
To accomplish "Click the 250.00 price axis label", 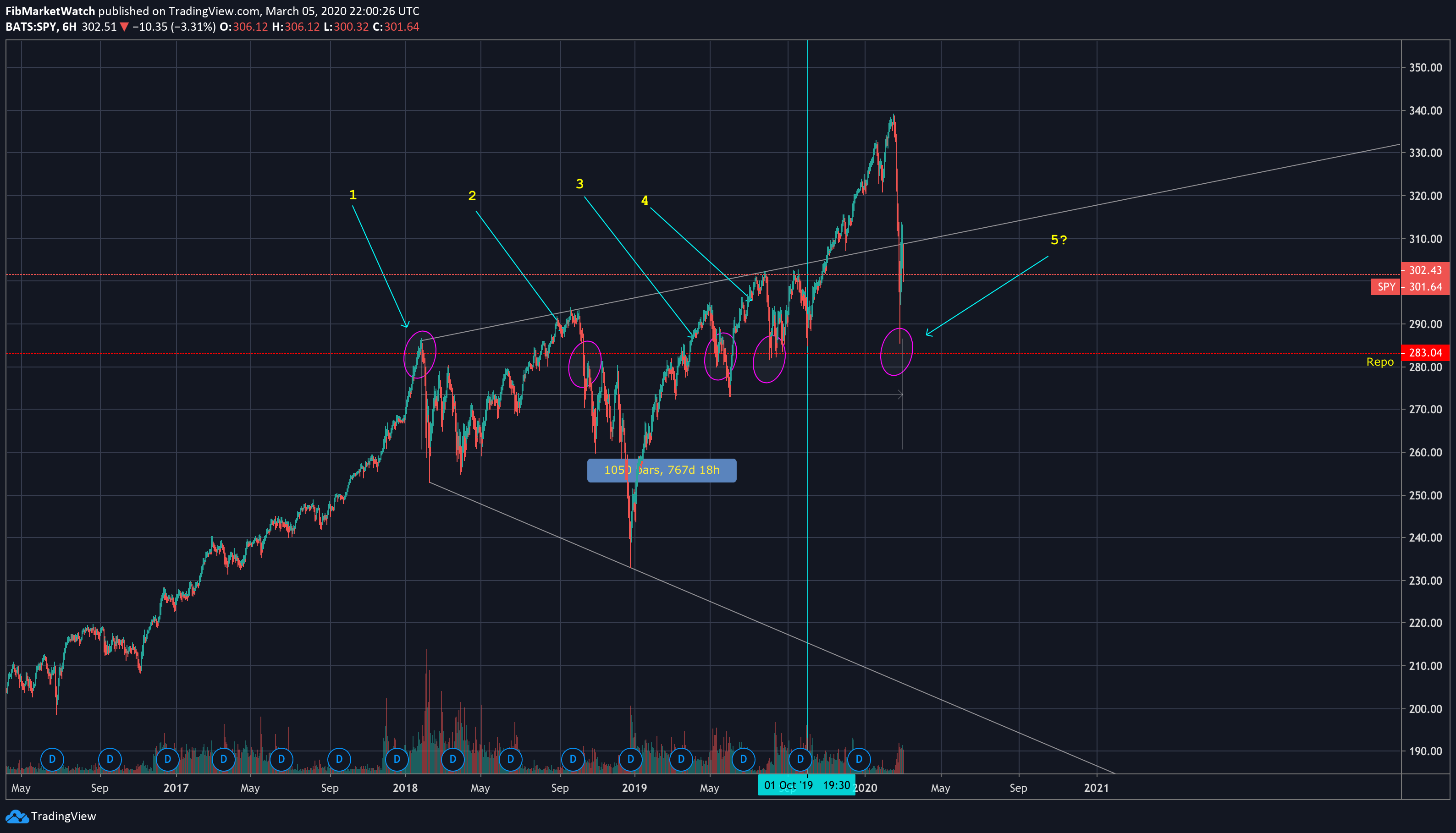I will [x=1425, y=495].
